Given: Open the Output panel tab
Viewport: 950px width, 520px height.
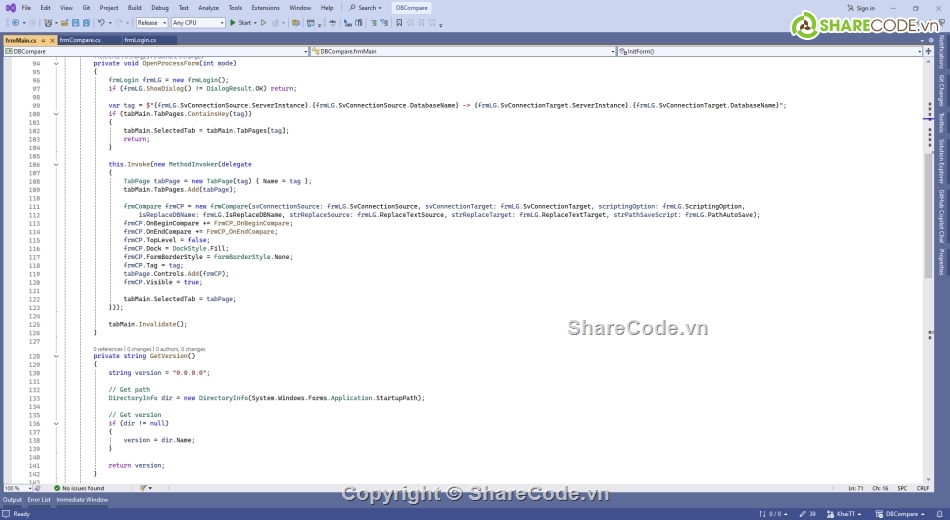Looking at the screenshot, I should (12, 500).
